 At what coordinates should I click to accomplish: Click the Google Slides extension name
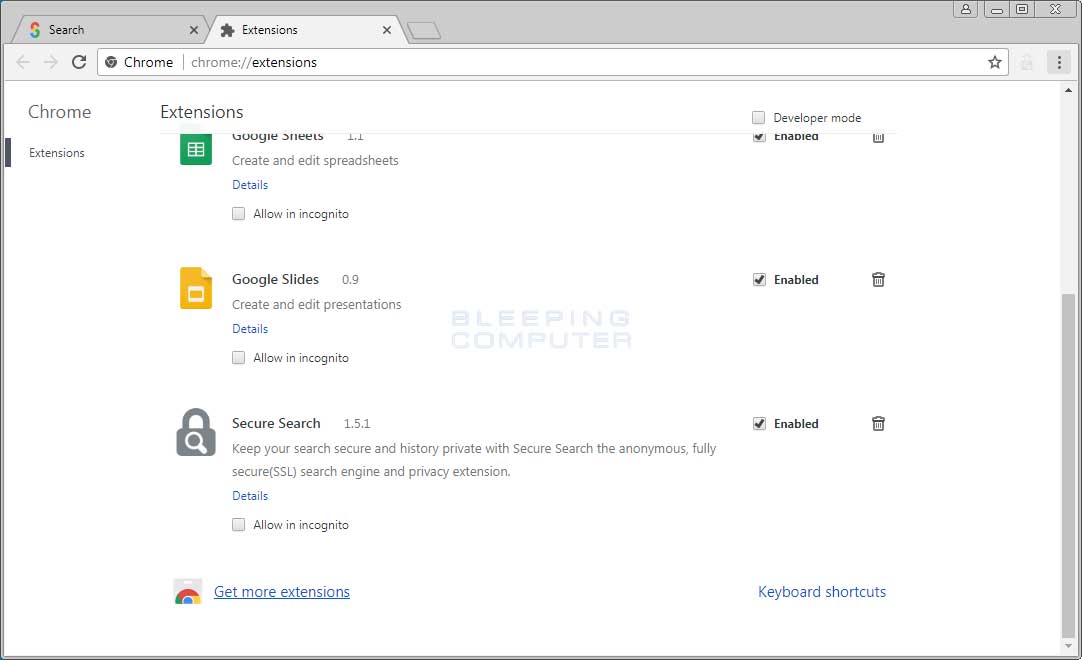tap(275, 280)
